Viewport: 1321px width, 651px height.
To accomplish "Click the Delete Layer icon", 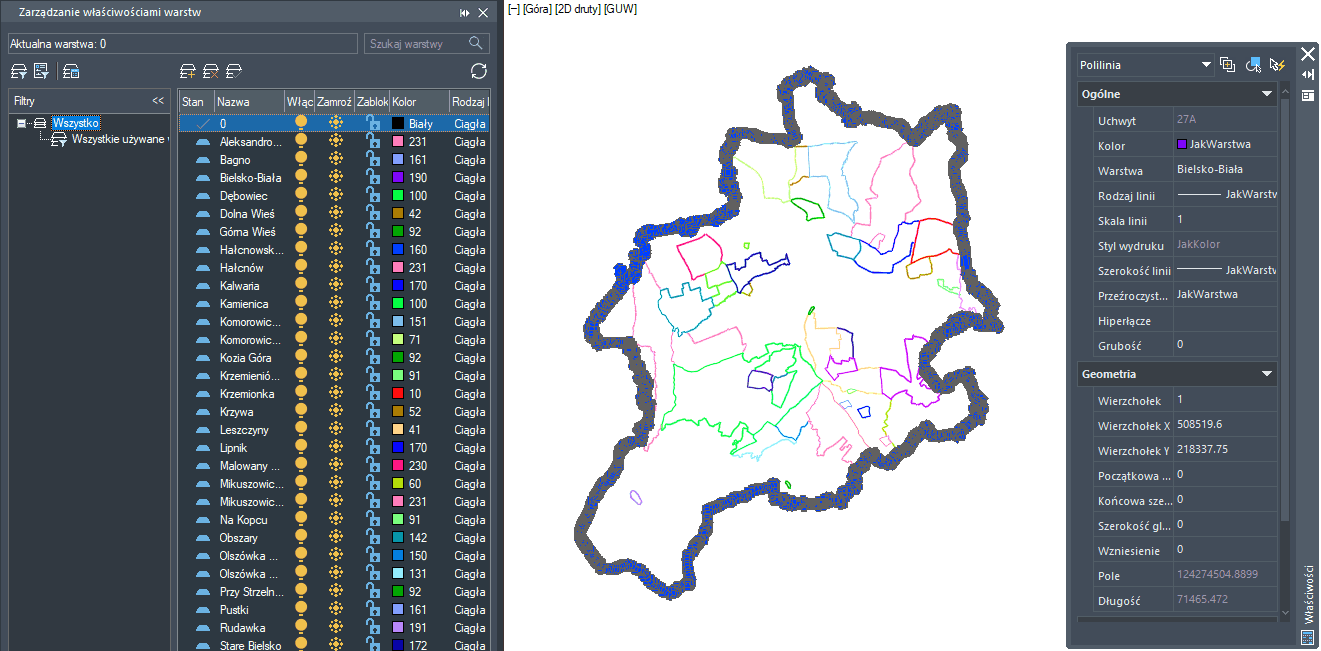I will coord(211,71).
